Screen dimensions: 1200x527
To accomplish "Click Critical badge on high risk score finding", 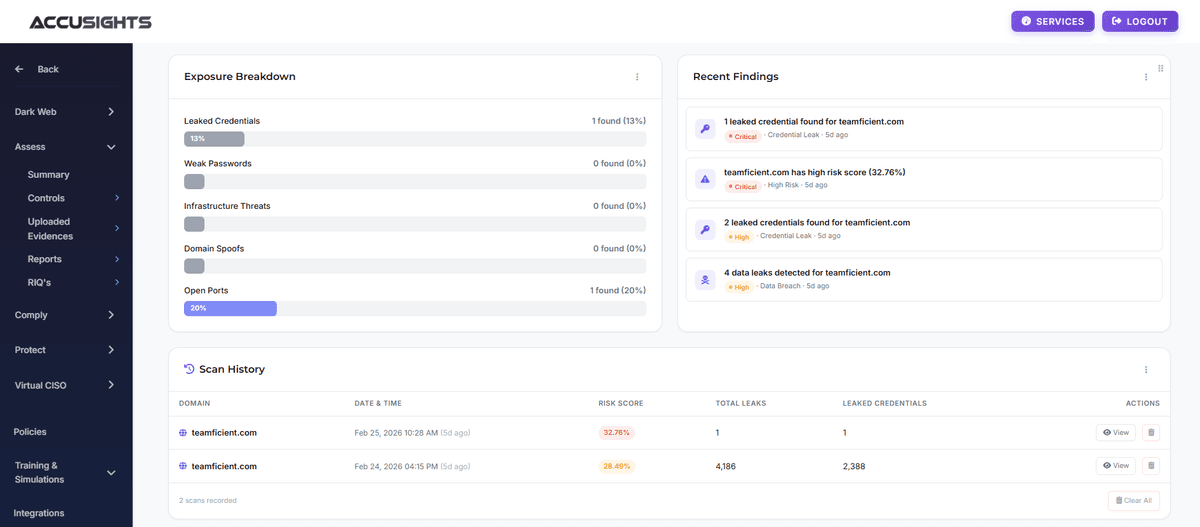I will [x=742, y=186].
